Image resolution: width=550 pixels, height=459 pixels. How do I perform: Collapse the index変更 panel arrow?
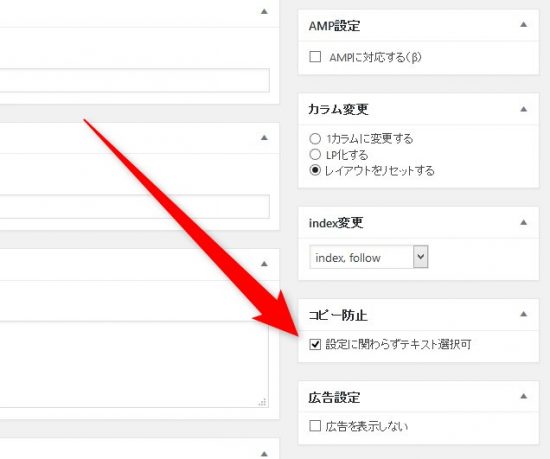(523, 222)
